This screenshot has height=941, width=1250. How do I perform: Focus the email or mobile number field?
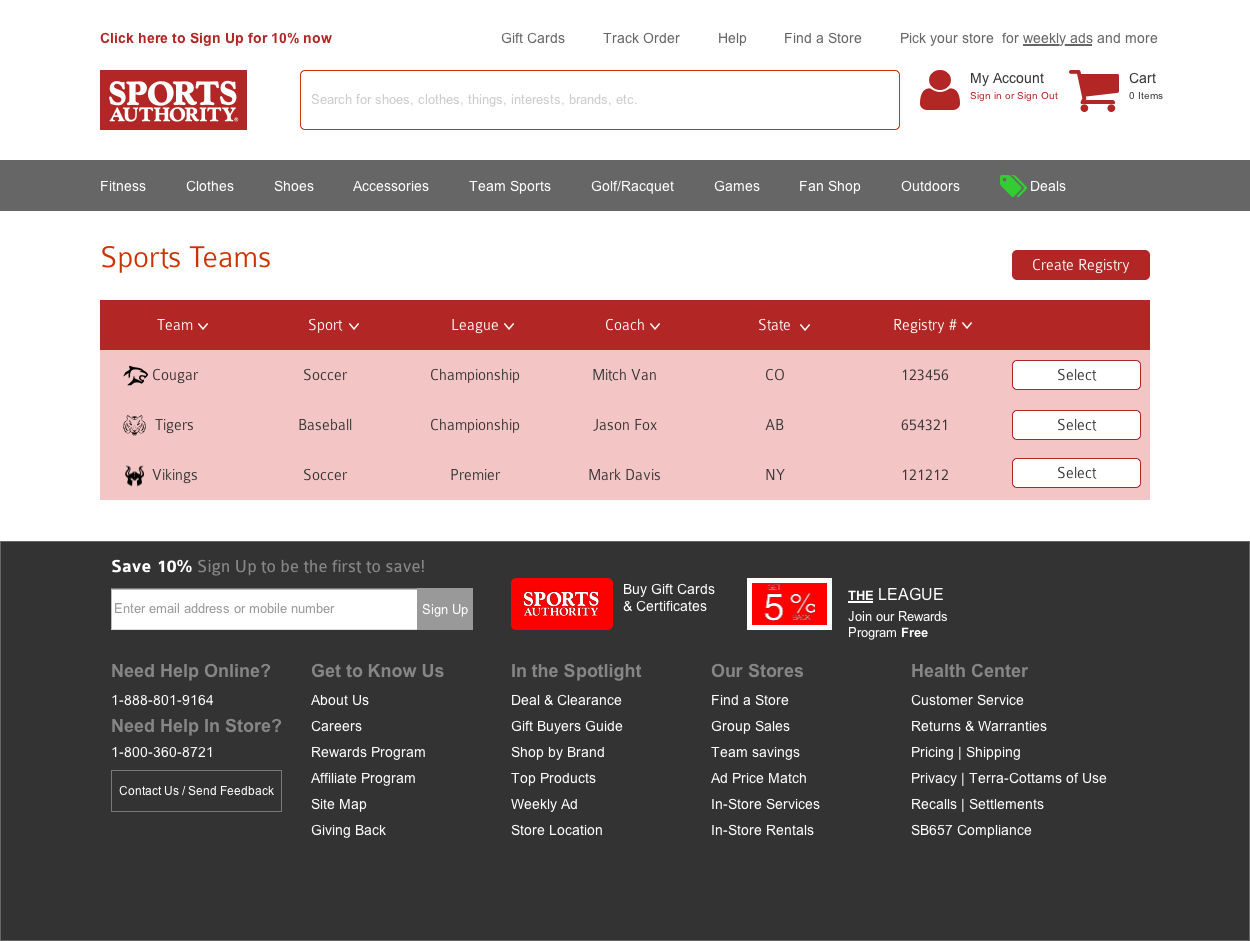coord(264,609)
